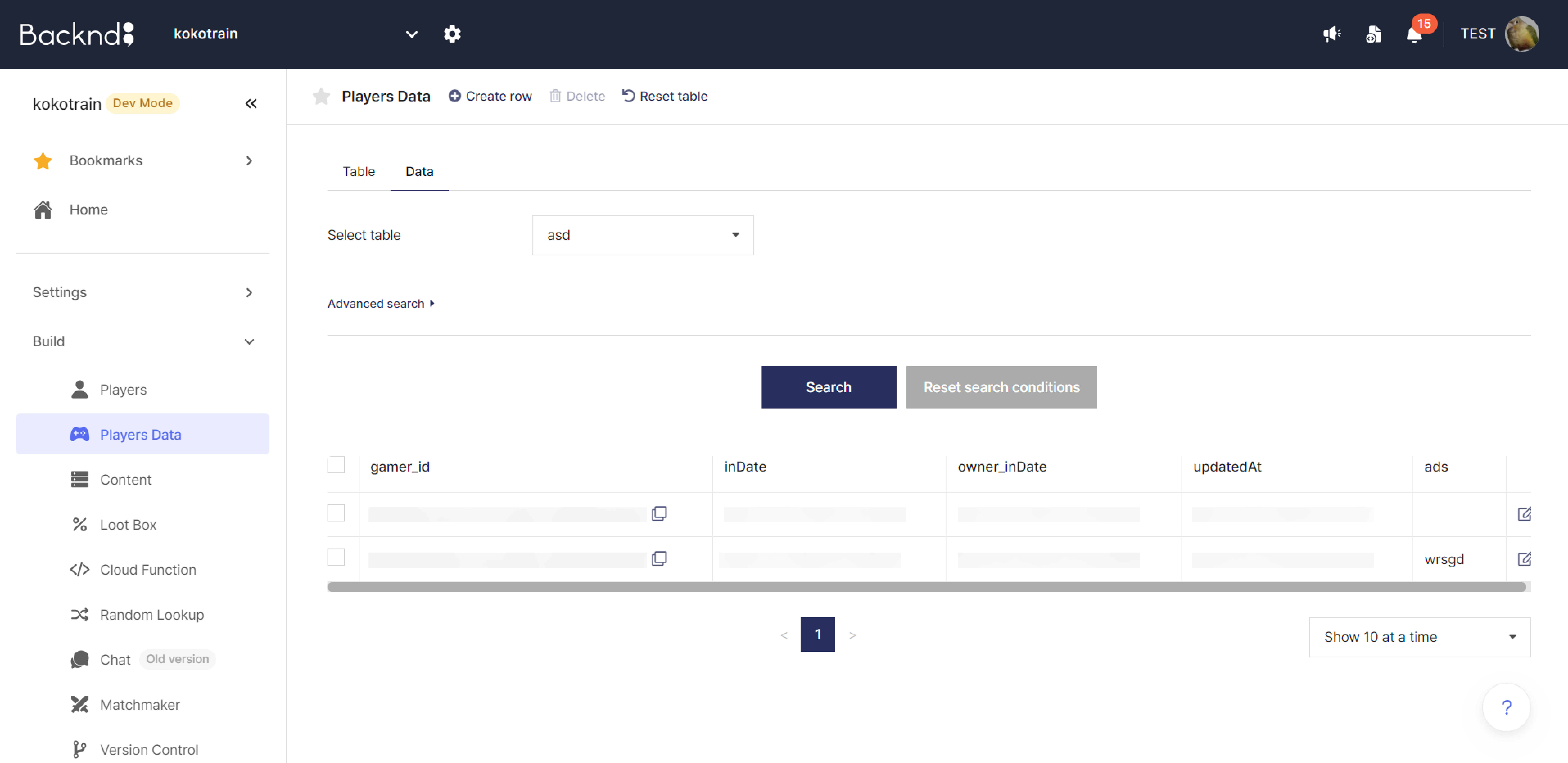Open Loot Box in the sidebar
This screenshot has width=1568, height=763.
click(x=128, y=525)
